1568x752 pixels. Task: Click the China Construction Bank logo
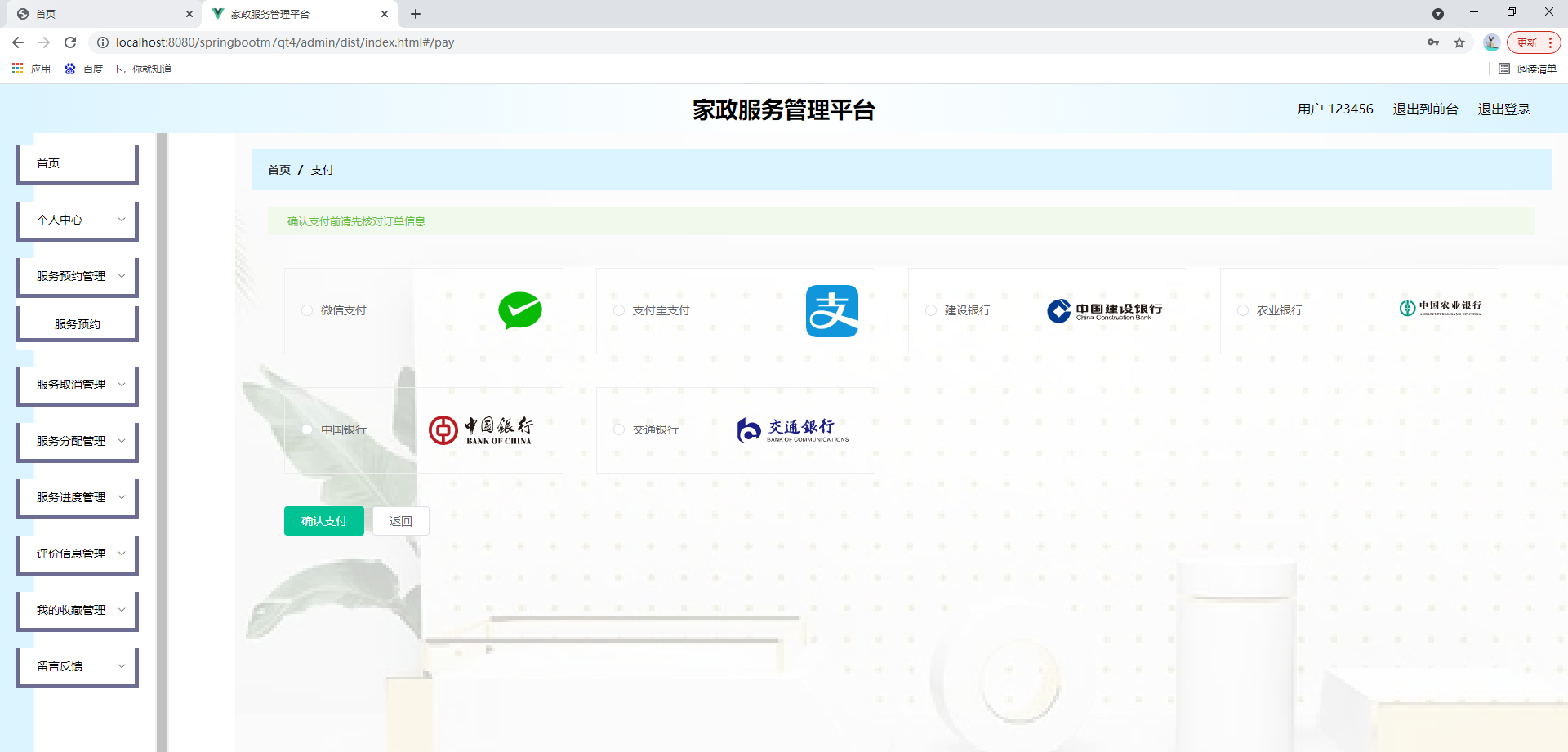pos(1105,311)
